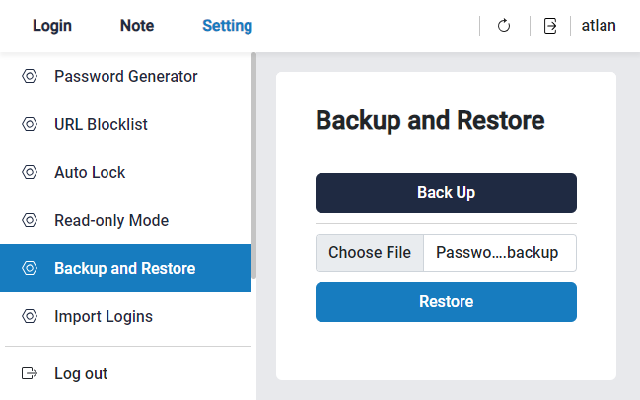Switch to the Login tab
The width and height of the screenshot is (640, 400).
[52, 26]
